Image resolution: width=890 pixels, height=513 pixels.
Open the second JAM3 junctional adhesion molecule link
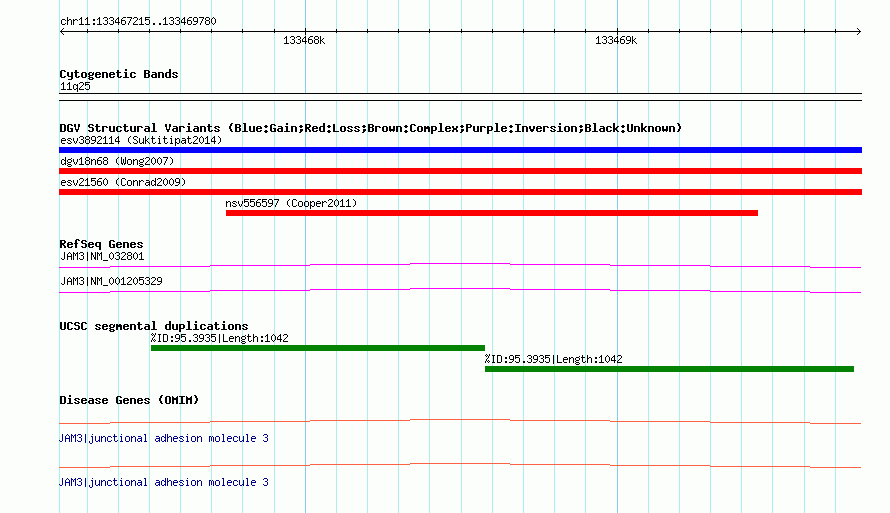click(x=163, y=482)
